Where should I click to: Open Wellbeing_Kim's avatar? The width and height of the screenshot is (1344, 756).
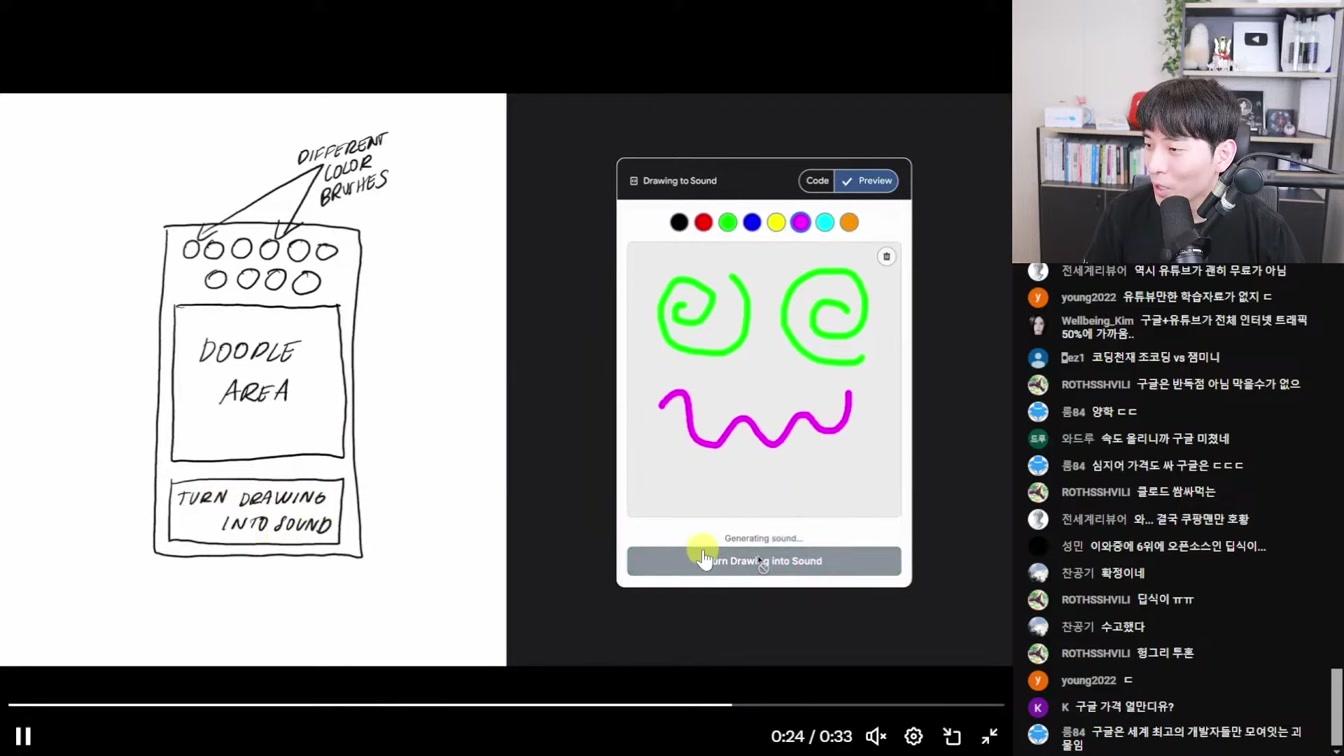pyautogui.click(x=1038, y=326)
